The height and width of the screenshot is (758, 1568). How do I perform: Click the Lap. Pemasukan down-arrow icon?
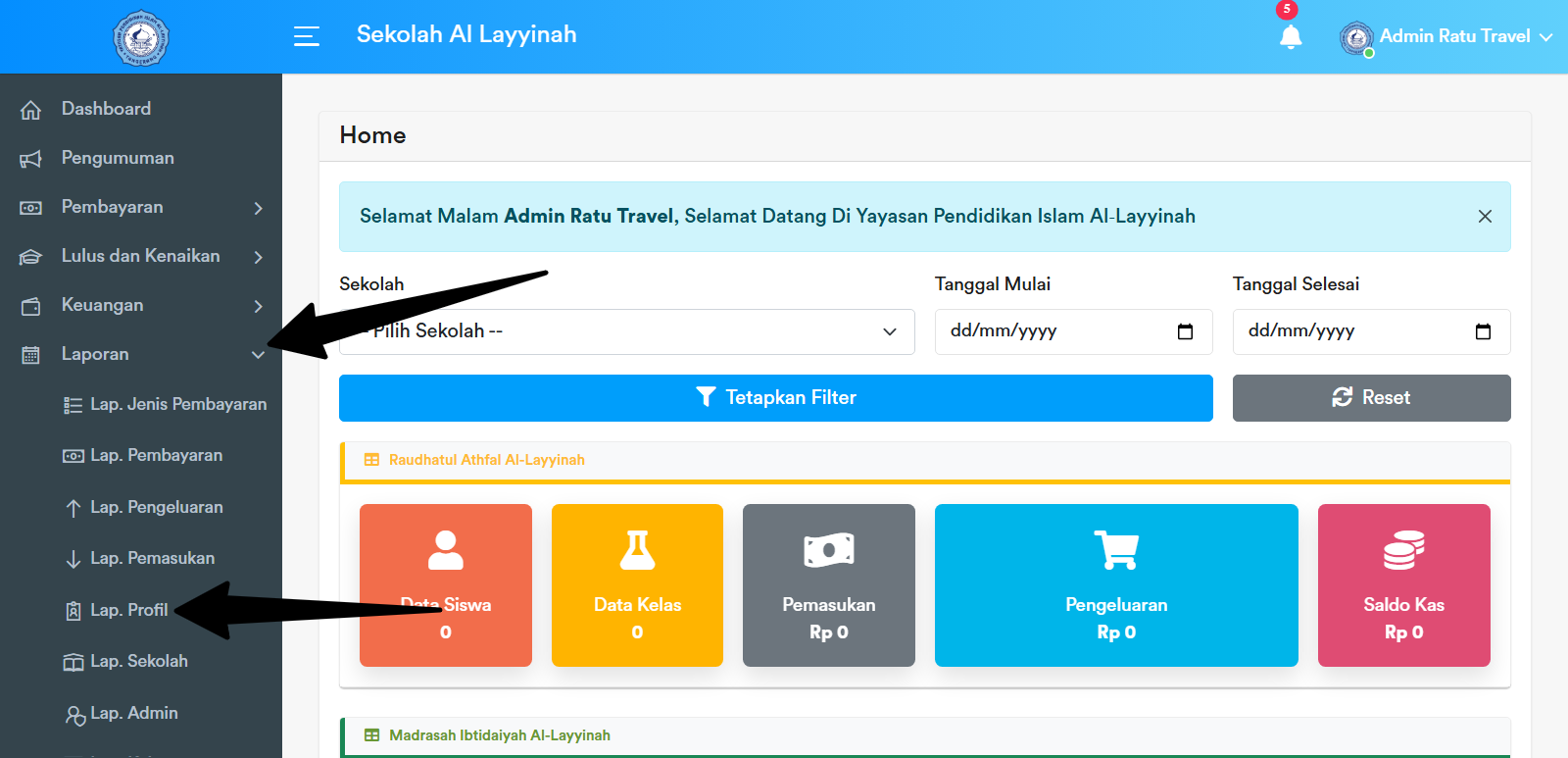(73, 559)
